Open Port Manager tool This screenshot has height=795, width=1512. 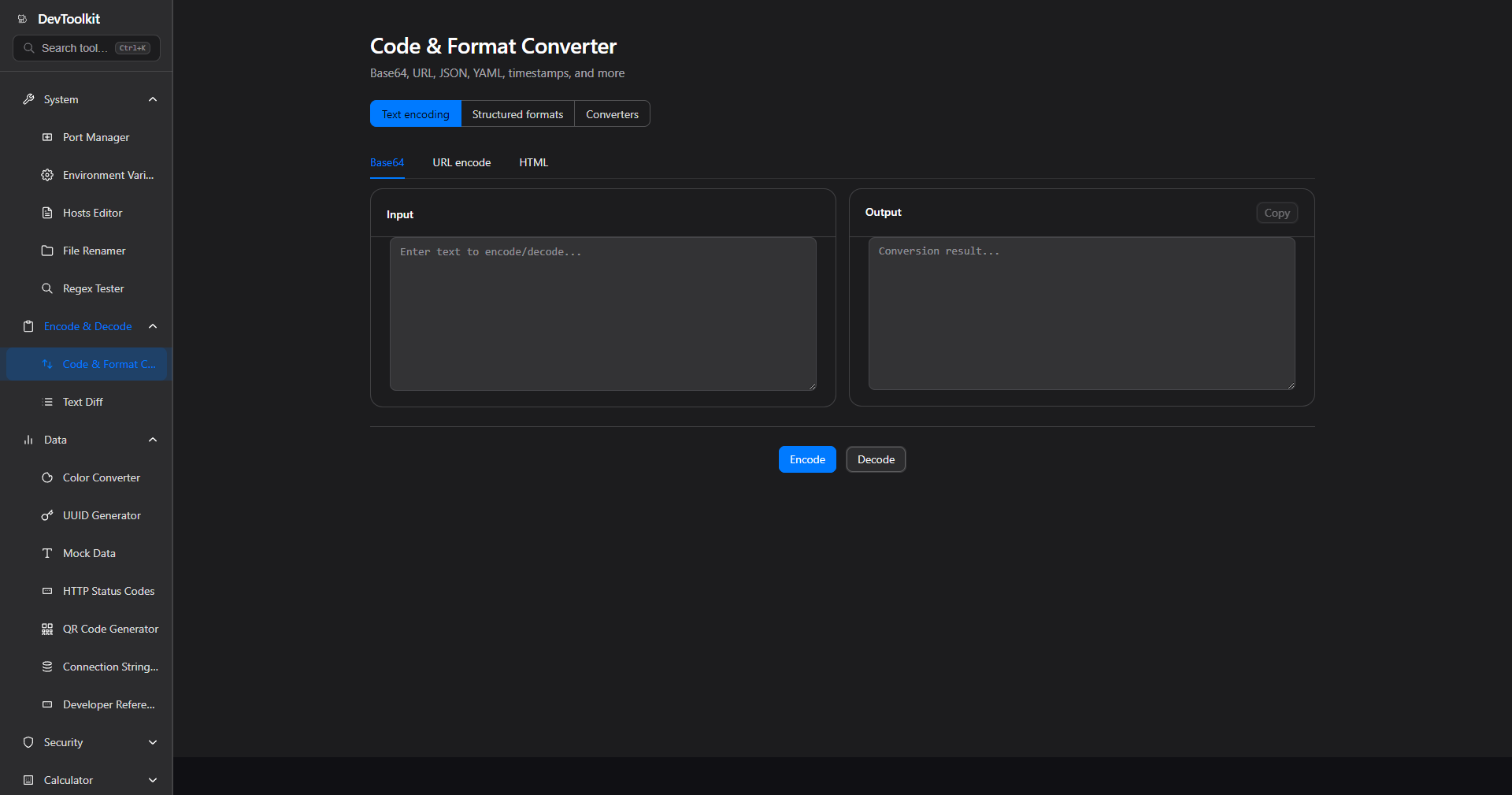[87, 137]
